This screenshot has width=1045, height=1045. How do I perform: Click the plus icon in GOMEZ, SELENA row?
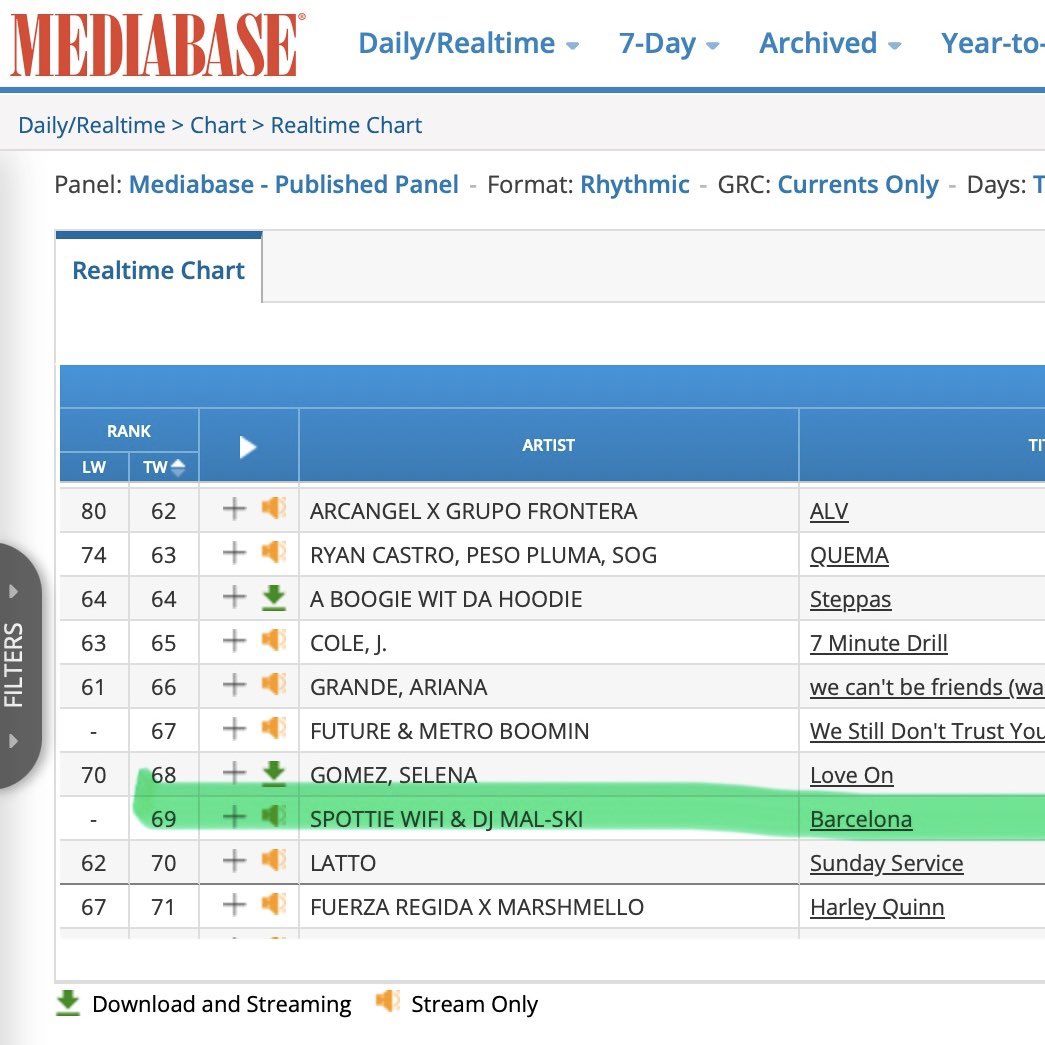pyautogui.click(x=234, y=773)
